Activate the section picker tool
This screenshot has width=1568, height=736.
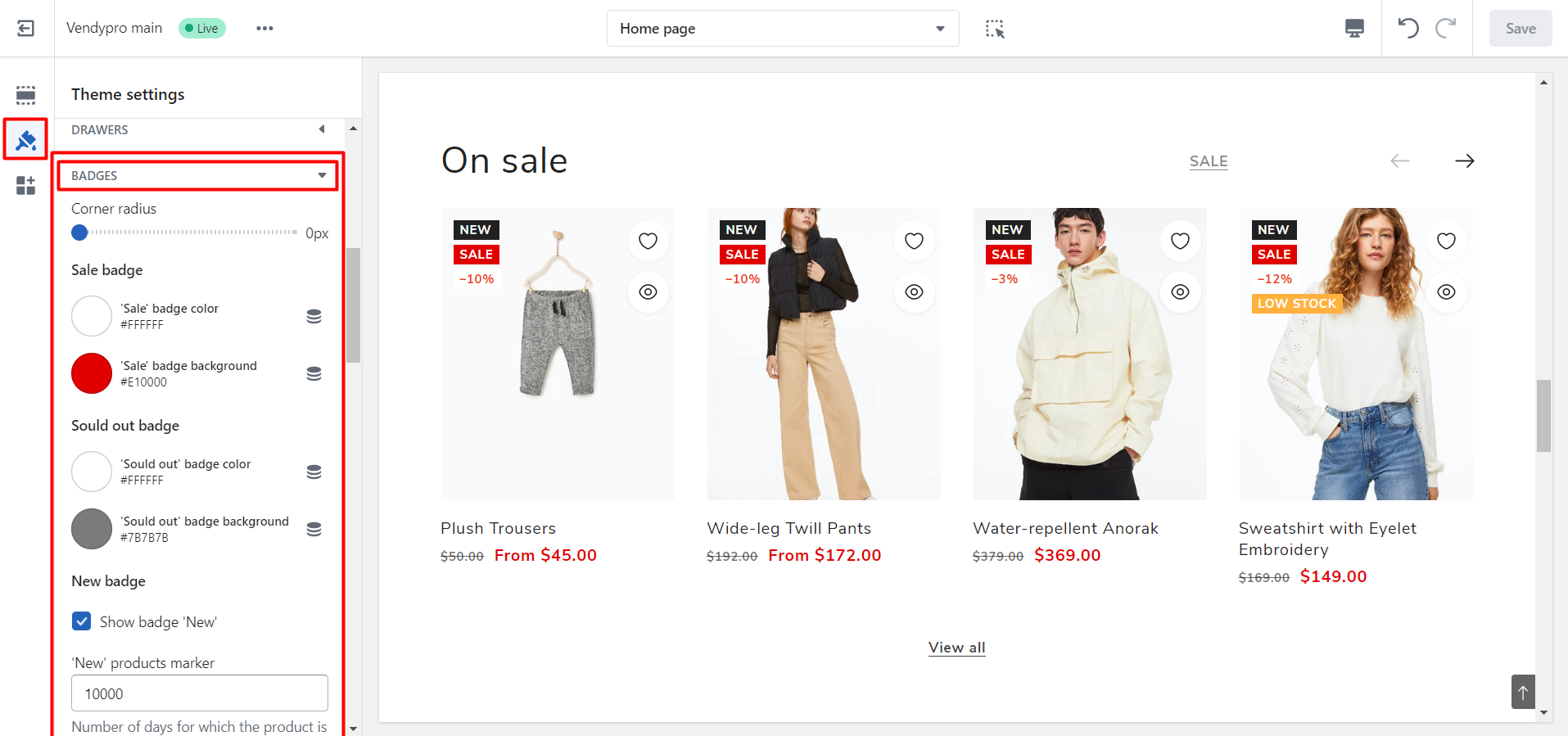click(x=993, y=28)
